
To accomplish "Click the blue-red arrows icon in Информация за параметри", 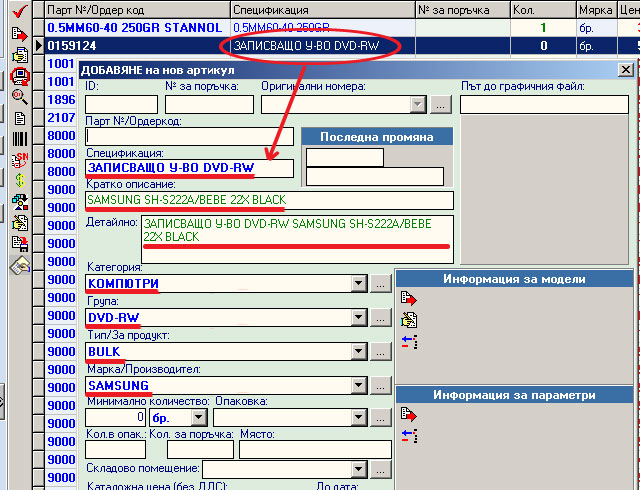I will tap(409, 435).
